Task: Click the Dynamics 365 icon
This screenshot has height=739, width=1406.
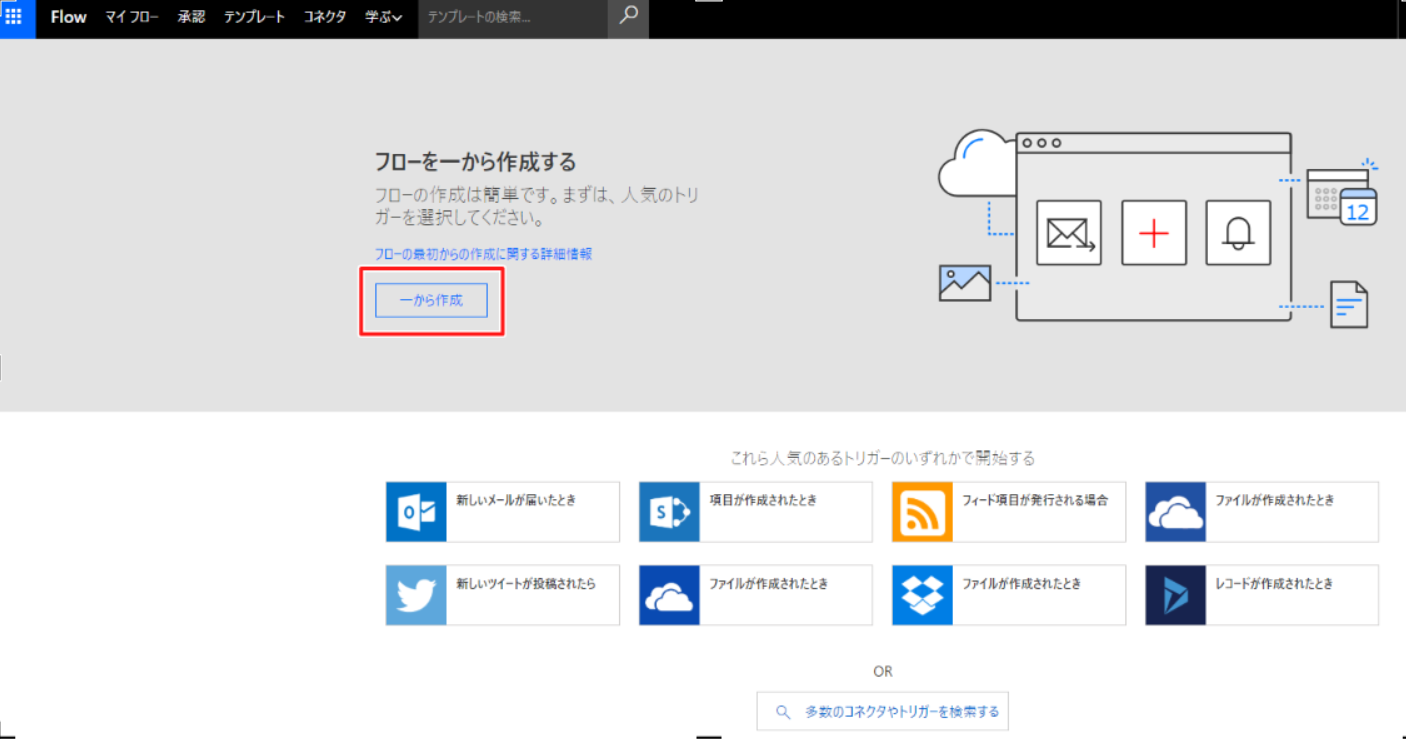Action: 1175,595
